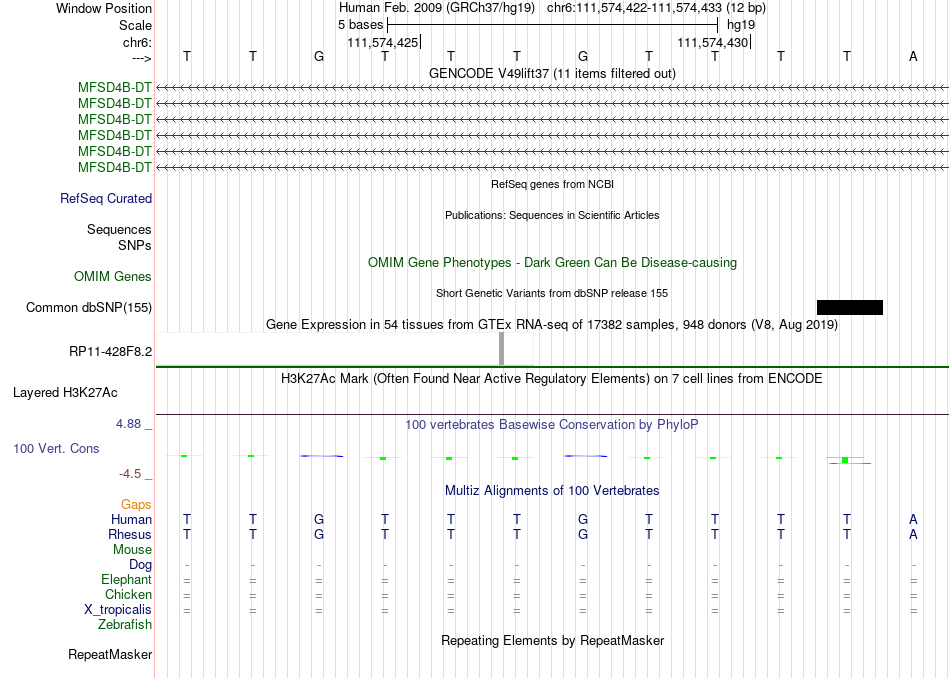Click the 5 bases scale bar label
This screenshot has height=678, width=950.
[x=360, y=25]
